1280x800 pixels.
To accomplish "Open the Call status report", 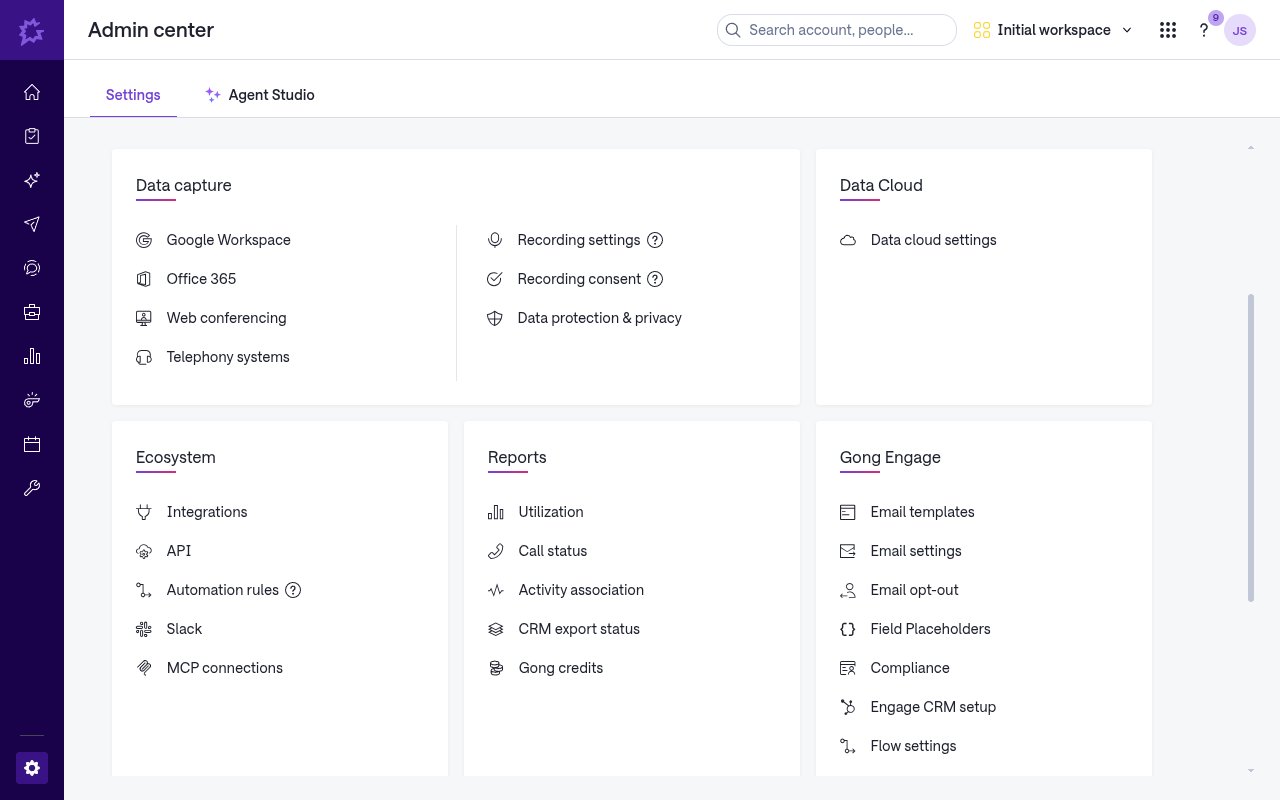I will click(553, 551).
